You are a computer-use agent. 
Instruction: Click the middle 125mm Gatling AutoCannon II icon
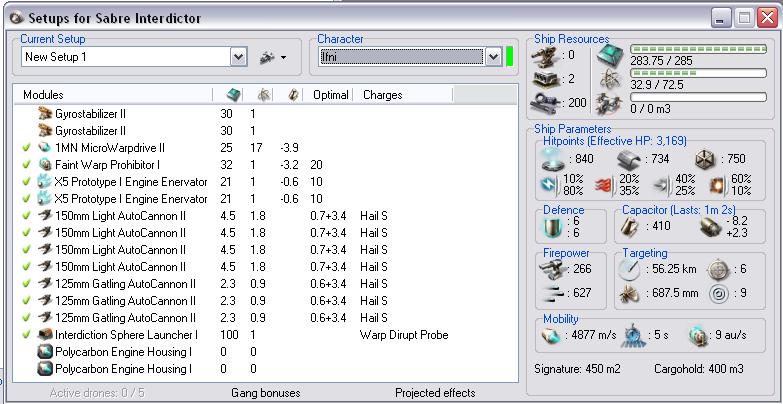point(45,301)
